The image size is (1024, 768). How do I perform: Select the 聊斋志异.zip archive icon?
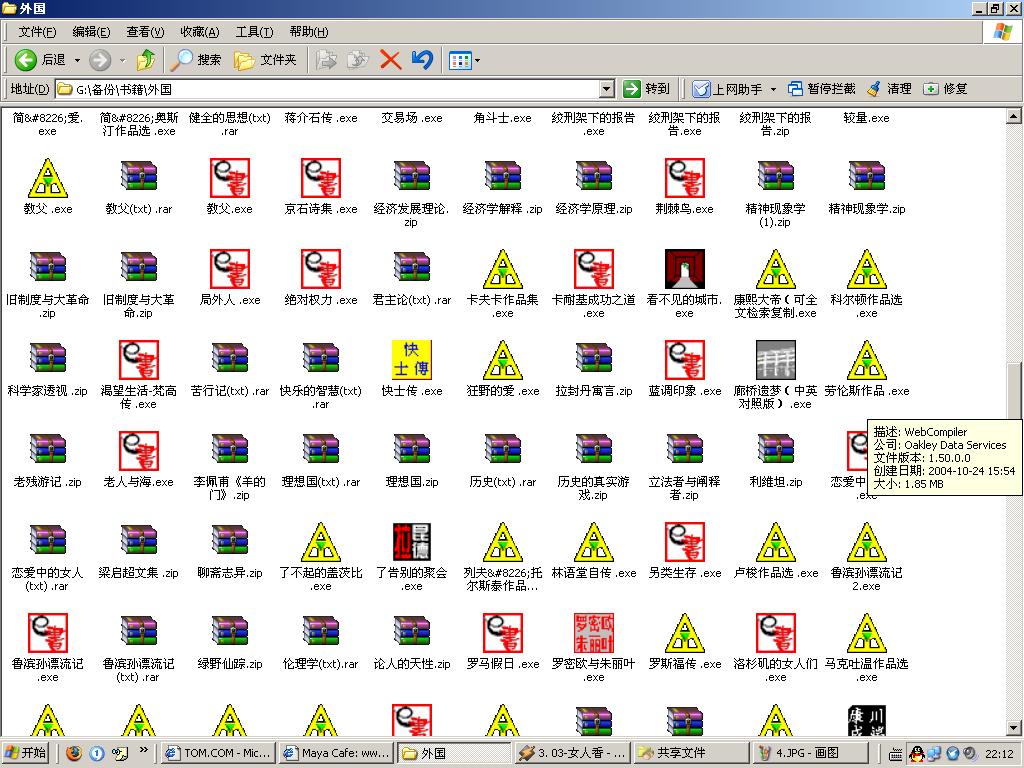(x=229, y=542)
